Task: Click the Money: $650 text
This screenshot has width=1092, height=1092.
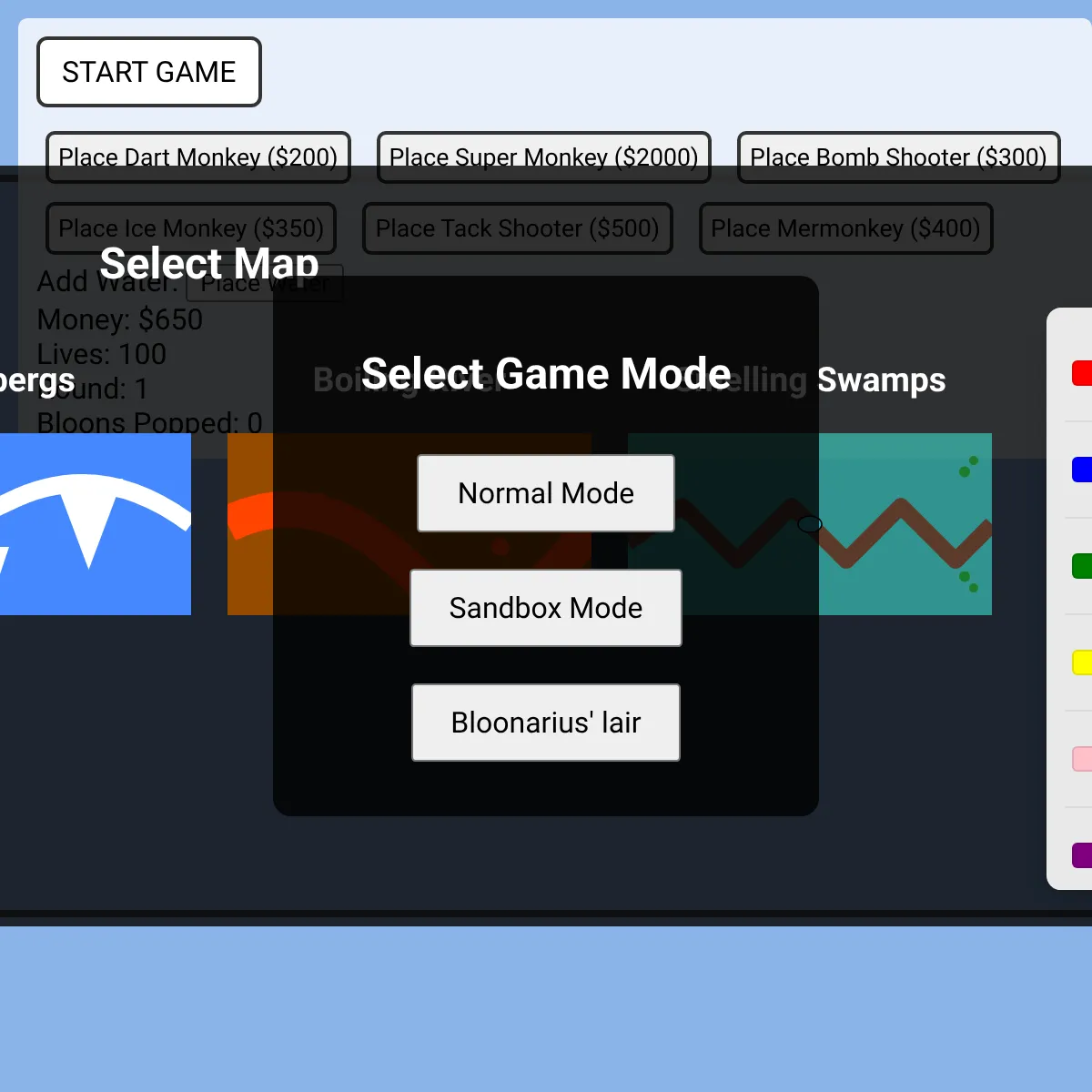Action: [120, 319]
